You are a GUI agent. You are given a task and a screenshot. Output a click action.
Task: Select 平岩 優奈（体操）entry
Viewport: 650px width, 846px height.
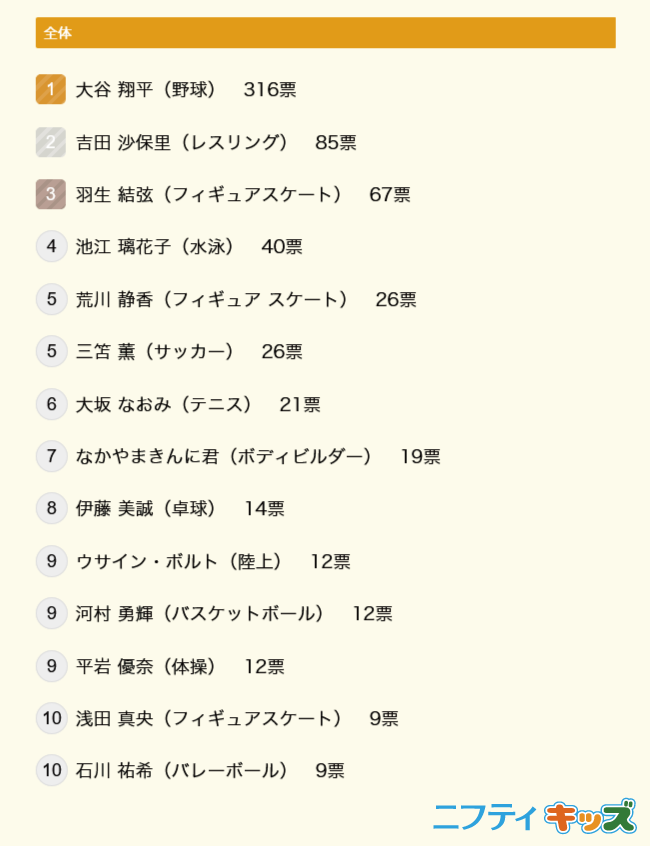click(146, 666)
